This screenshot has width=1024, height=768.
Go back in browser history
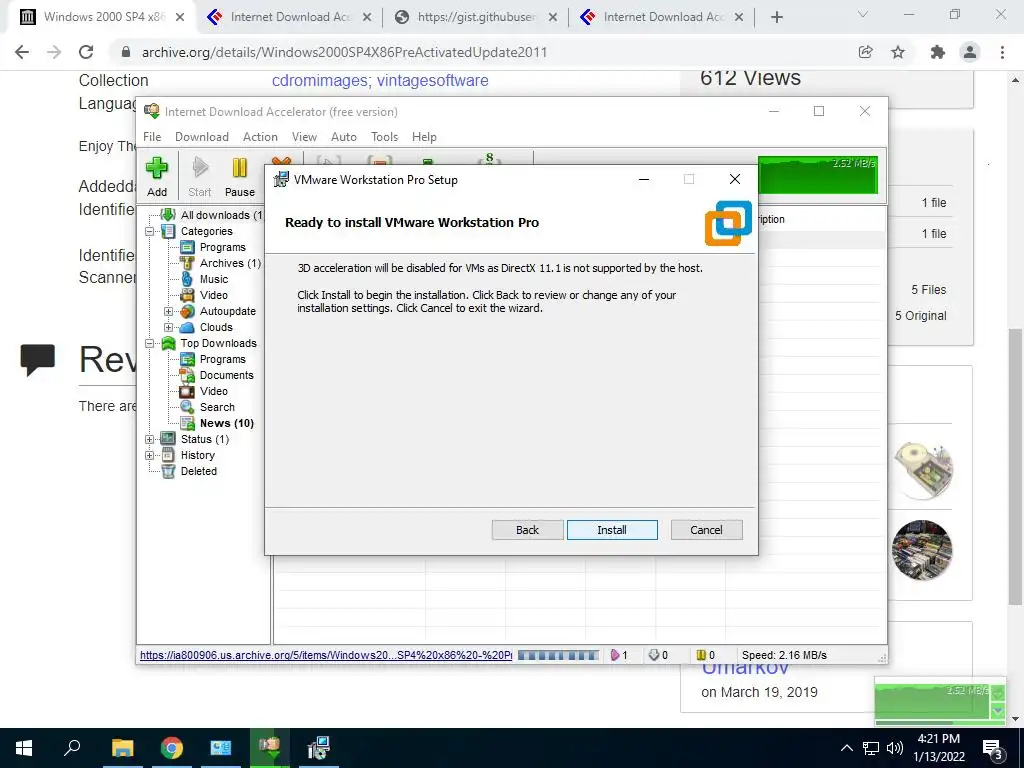(x=22, y=52)
